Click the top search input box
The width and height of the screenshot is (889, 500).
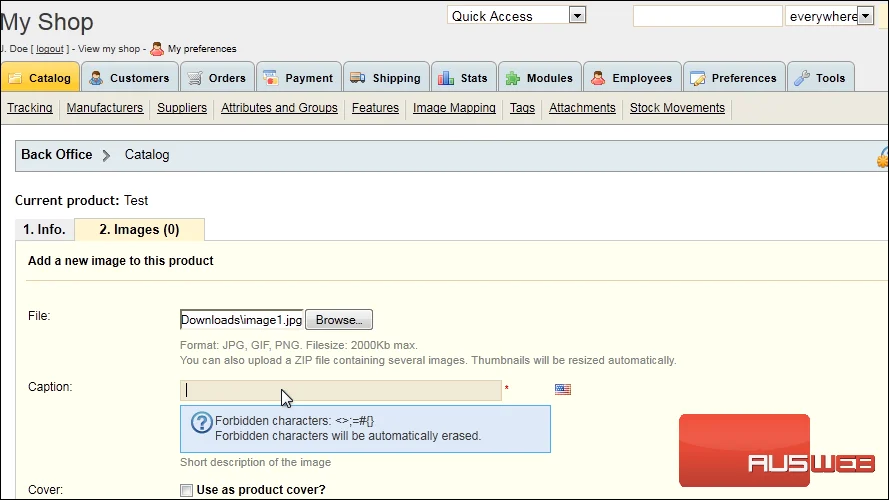click(x=708, y=16)
